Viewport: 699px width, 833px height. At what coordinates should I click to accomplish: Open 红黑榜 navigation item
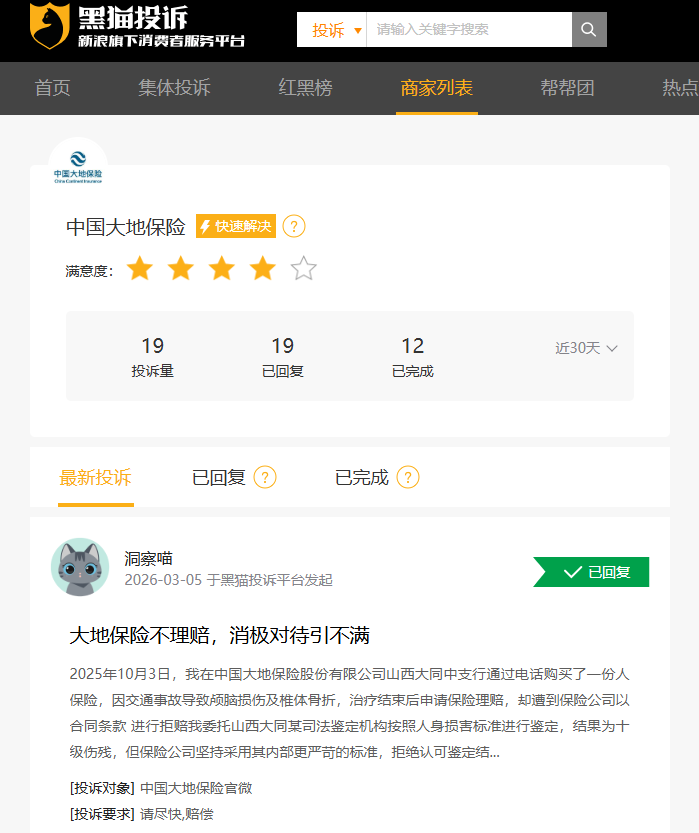tap(305, 88)
